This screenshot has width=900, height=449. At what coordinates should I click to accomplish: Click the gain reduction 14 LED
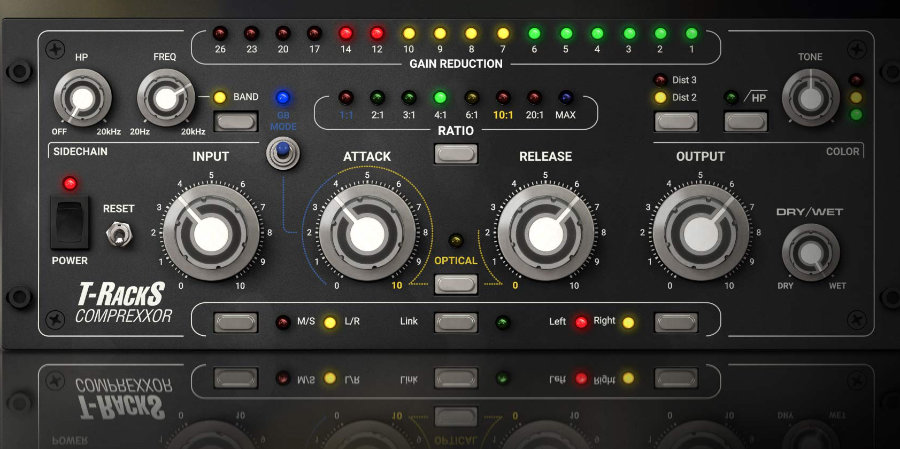(x=346, y=33)
